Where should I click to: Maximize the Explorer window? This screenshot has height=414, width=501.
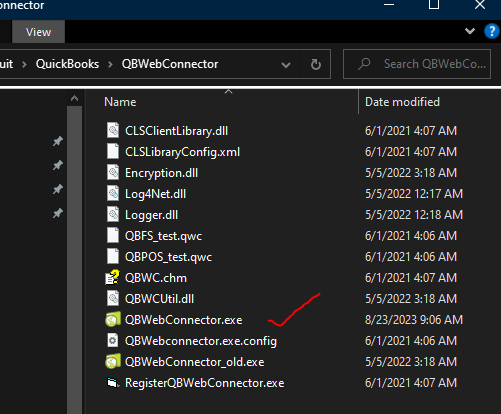point(434,5)
